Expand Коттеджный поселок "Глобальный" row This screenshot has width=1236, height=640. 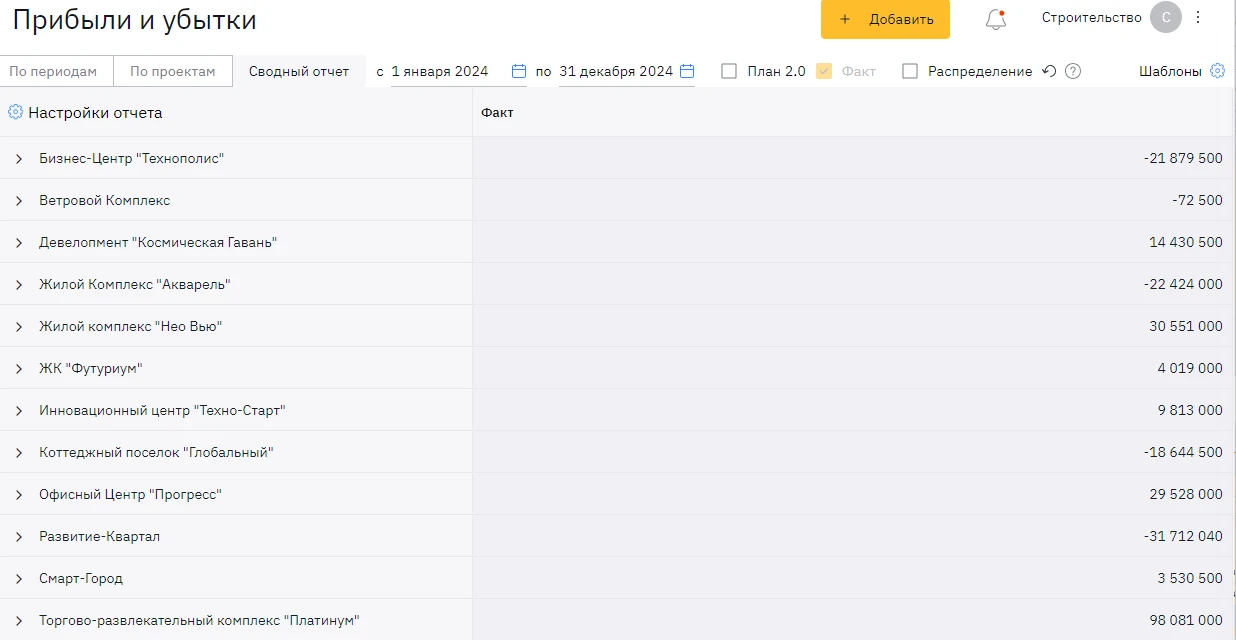point(19,453)
